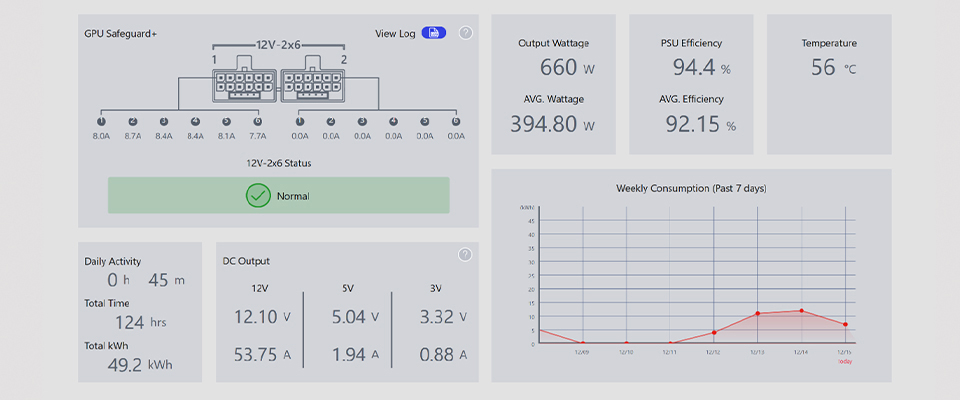This screenshot has width=960, height=400.
Task: Click pin 5 marker reading 8.1A
Action: 226,121
